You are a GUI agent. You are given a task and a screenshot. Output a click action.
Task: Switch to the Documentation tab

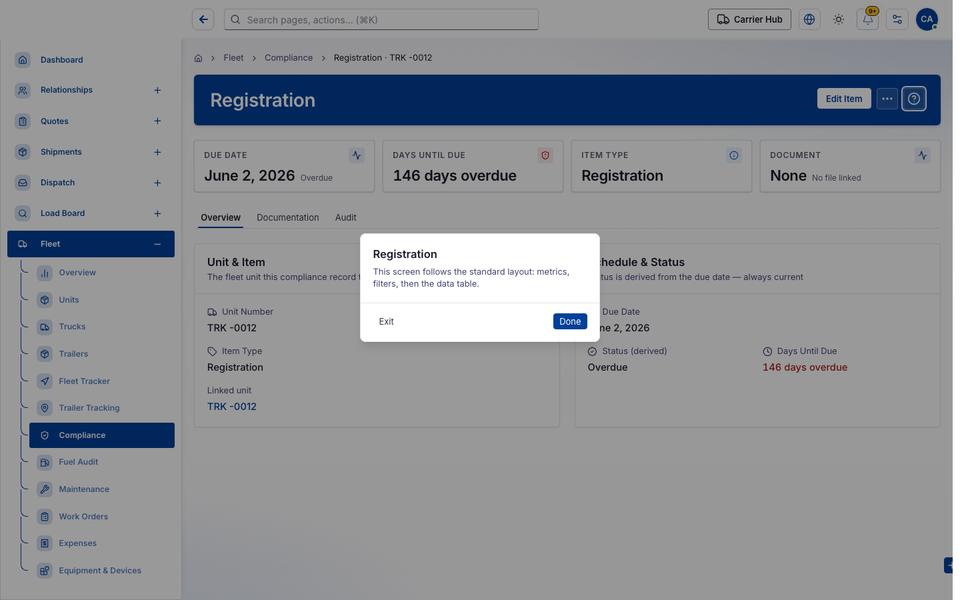pyautogui.click(x=288, y=217)
